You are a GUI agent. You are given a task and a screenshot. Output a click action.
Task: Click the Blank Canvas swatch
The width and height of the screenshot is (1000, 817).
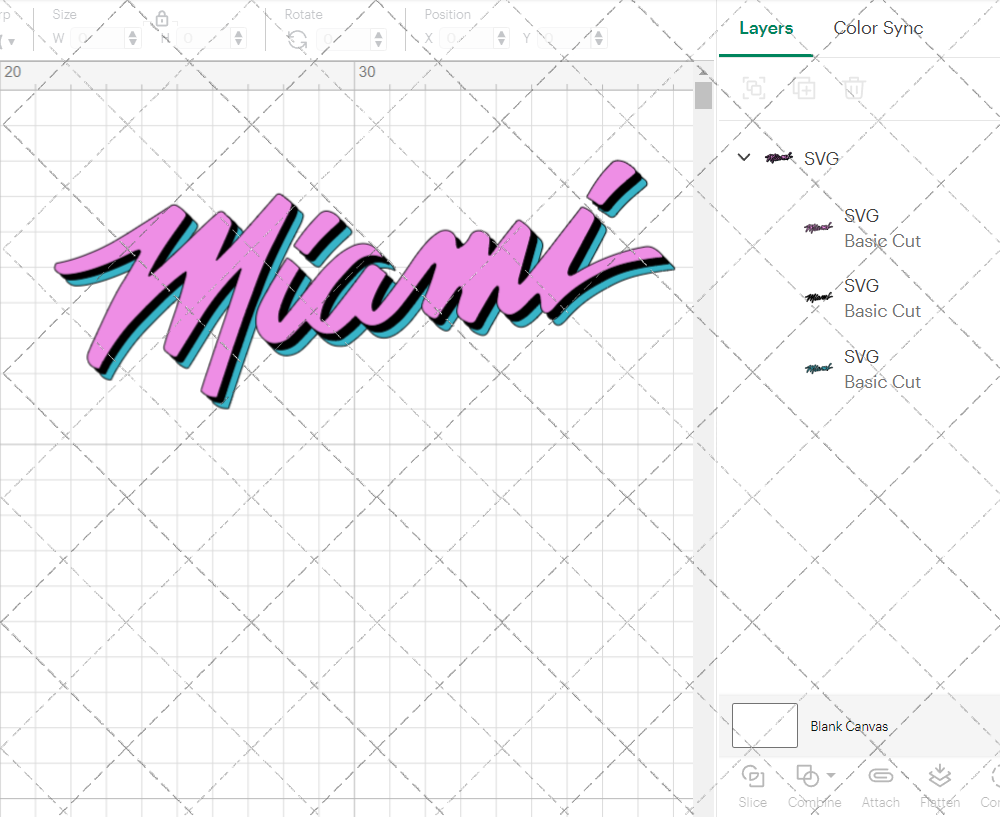765,725
